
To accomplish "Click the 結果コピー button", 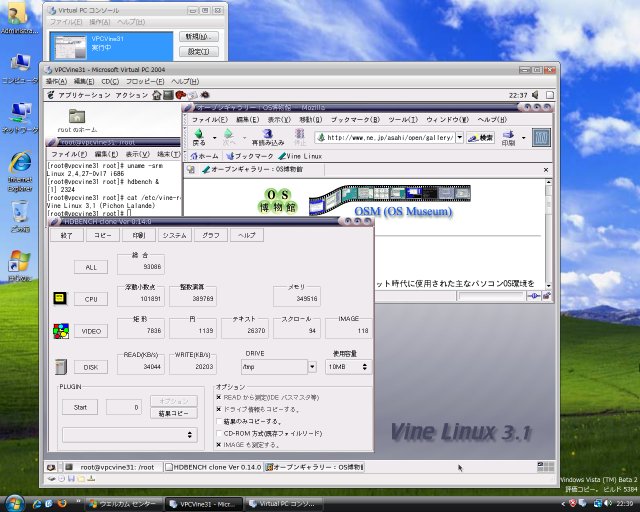I will (x=174, y=413).
